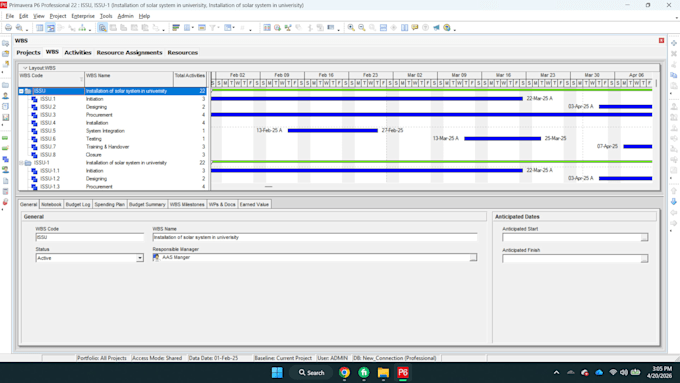This screenshot has width=680, height=383.
Task: Click the Windows Start button
Action: [x=277, y=373]
